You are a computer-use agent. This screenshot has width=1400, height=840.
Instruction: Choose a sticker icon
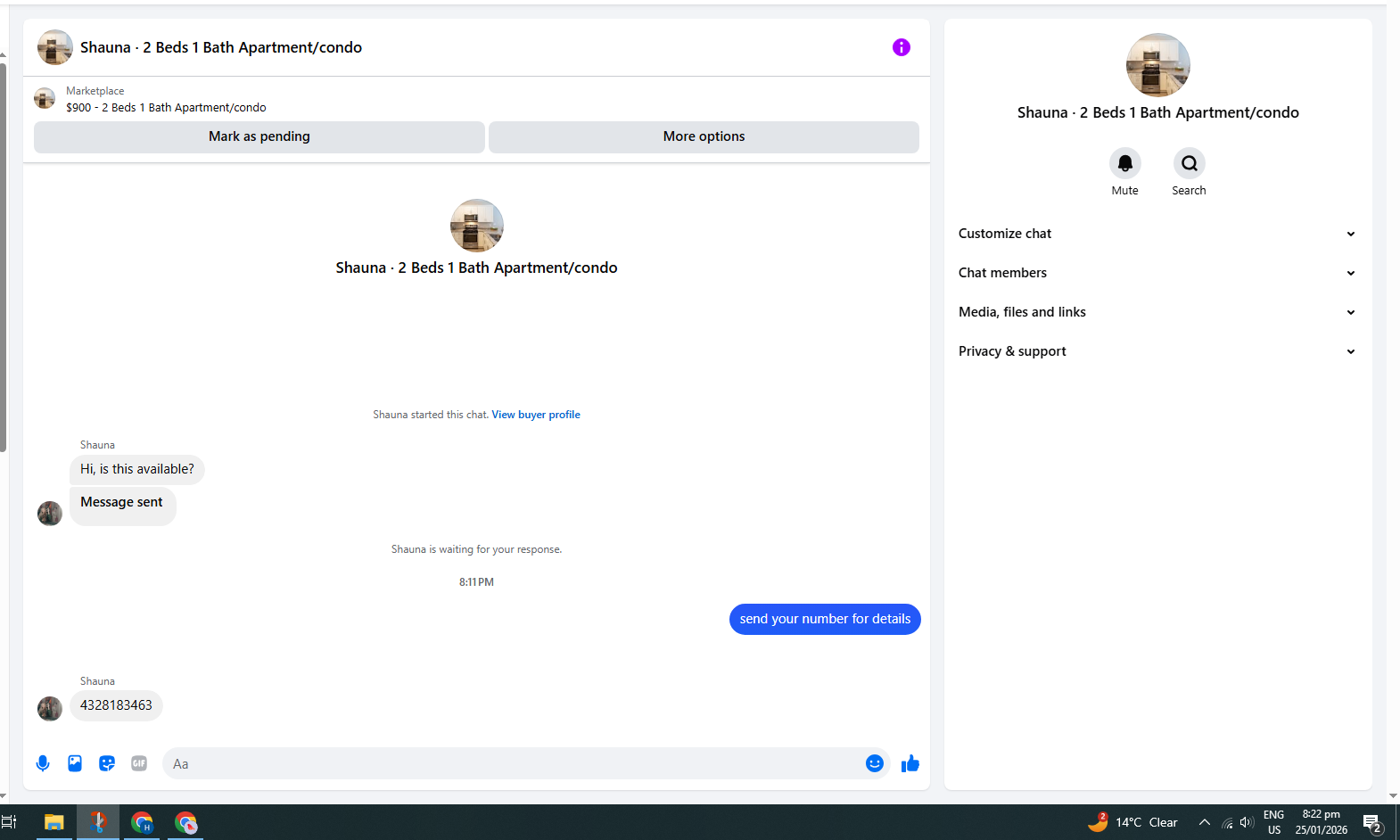click(x=107, y=763)
